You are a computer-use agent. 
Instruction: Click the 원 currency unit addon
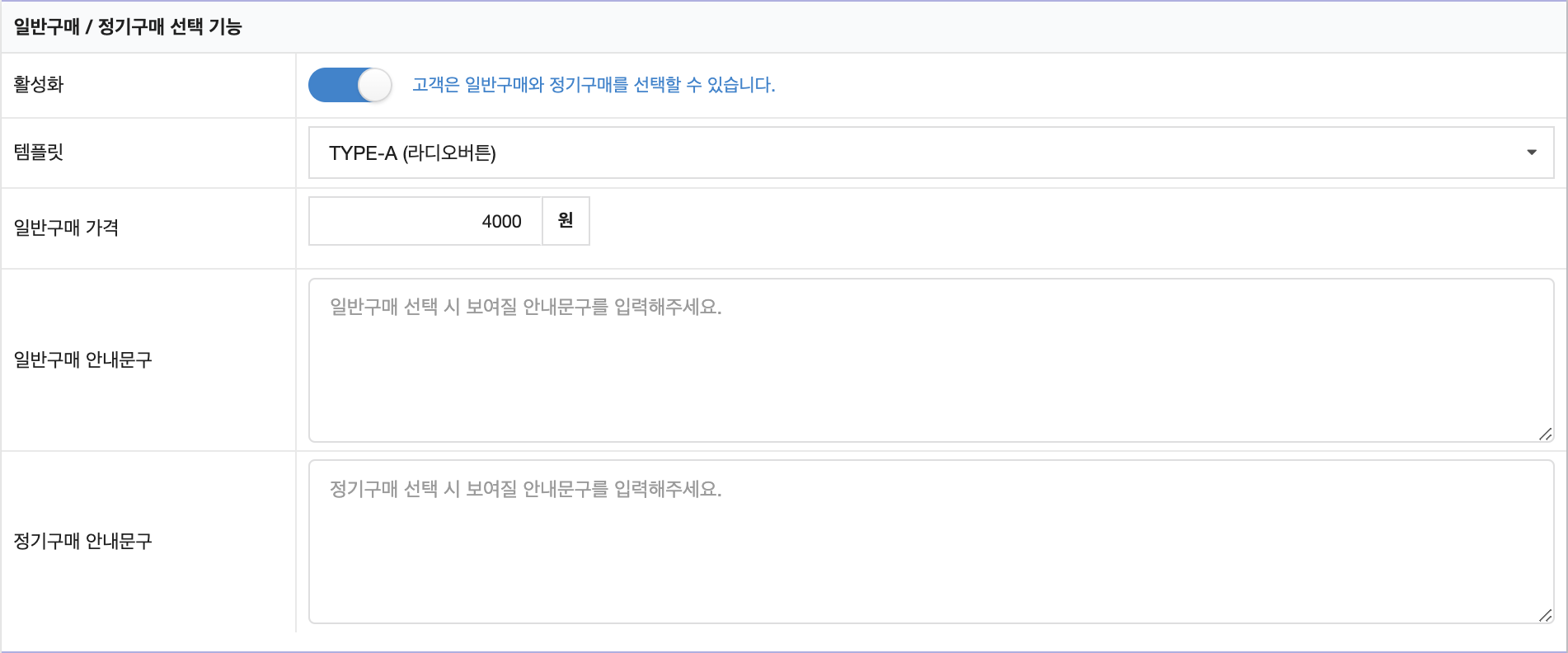click(x=566, y=221)
